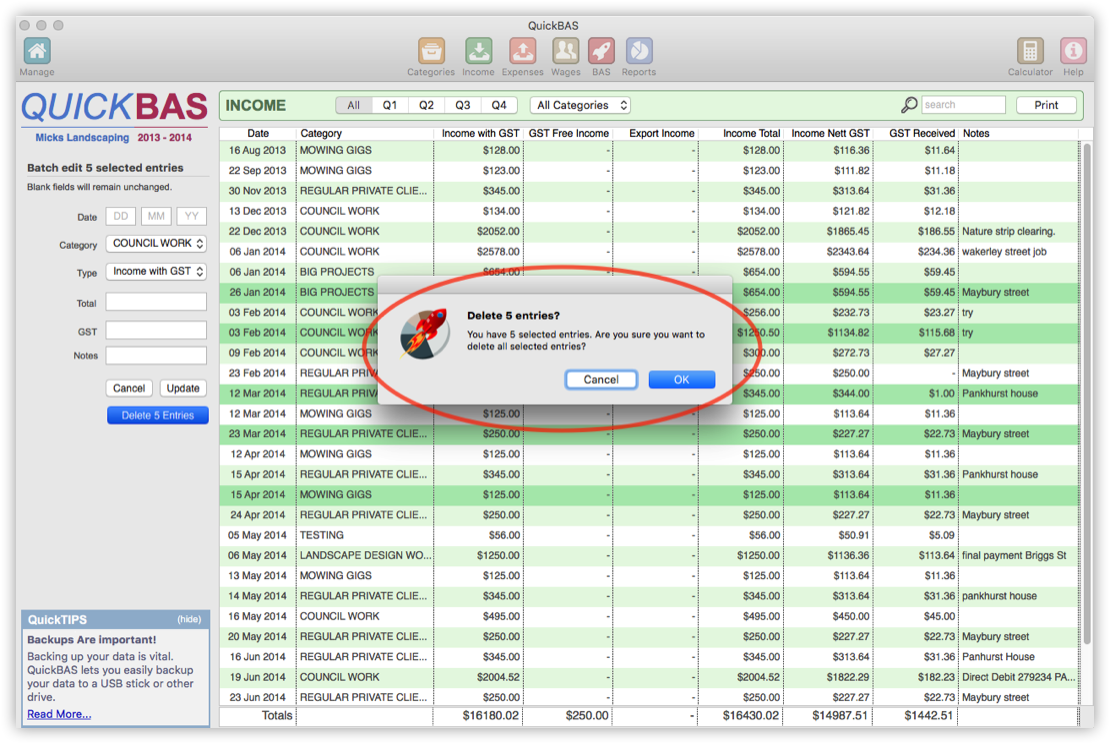Open the Income with GST type dropdown
Image resolution: width=1110 pixels, height=744 pixels.
coord(156,271)
